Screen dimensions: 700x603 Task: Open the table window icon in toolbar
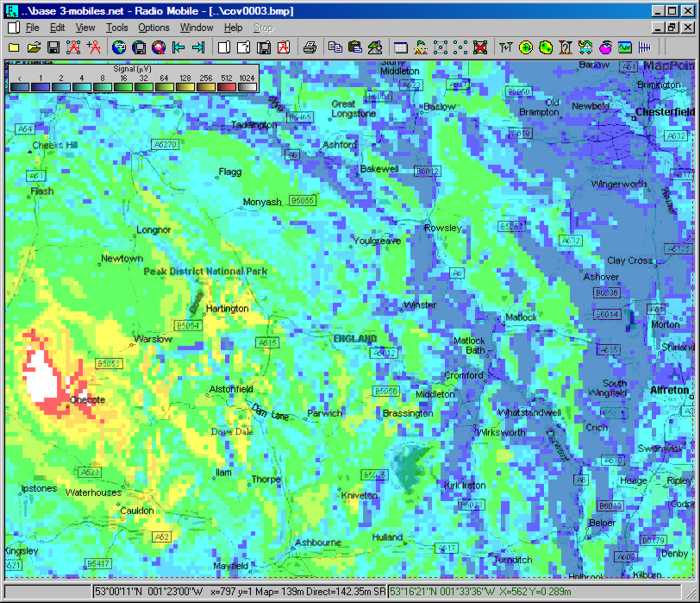point(400,47)
